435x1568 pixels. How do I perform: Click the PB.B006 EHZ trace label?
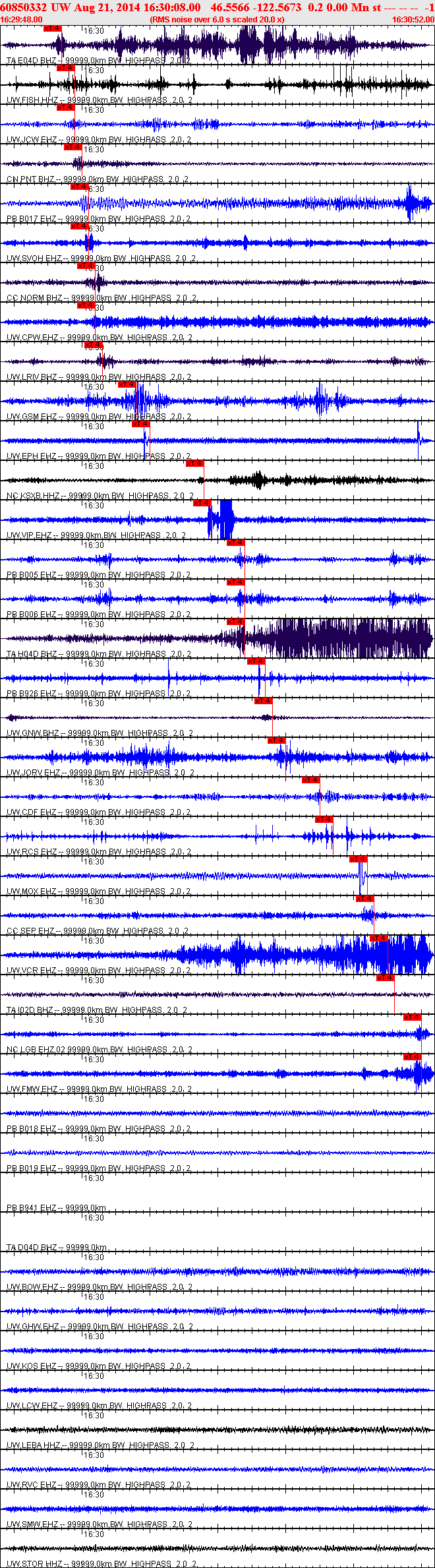click(x=98, y=615)
